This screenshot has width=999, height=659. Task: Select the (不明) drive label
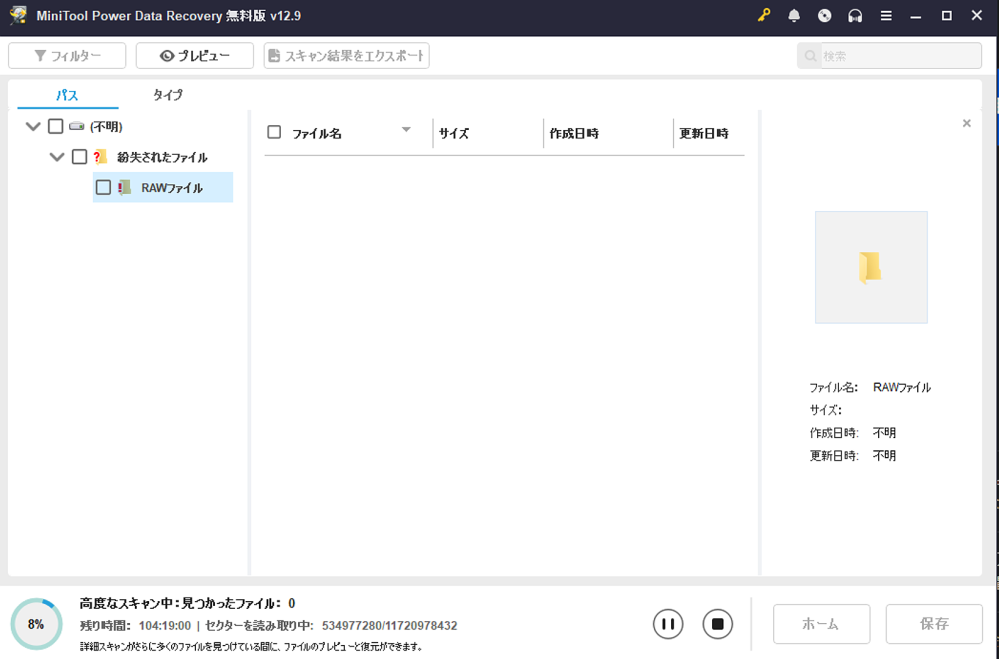(106, 127)
